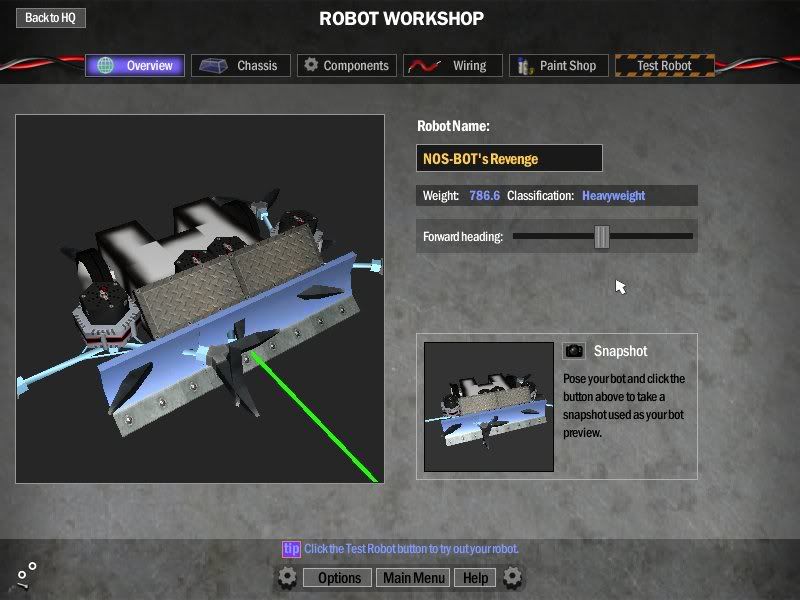Click the chassis block icon

pyautogui.click(x=213, y=66)
